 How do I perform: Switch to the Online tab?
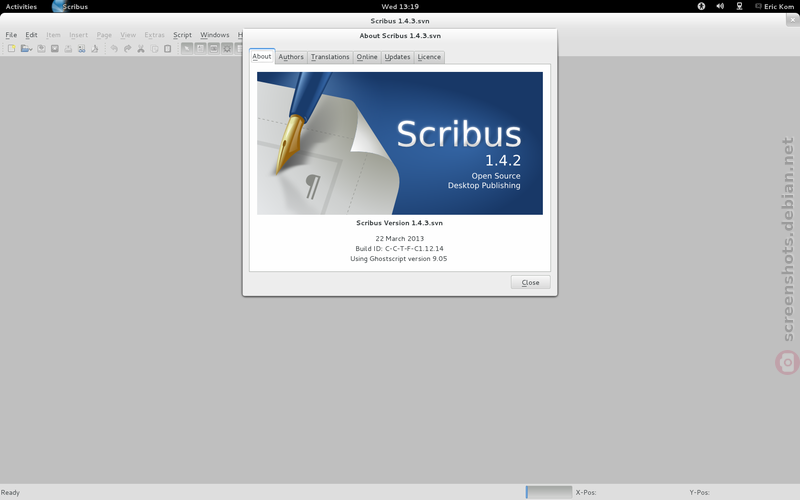pyautogui.click(x=367, y=57)
